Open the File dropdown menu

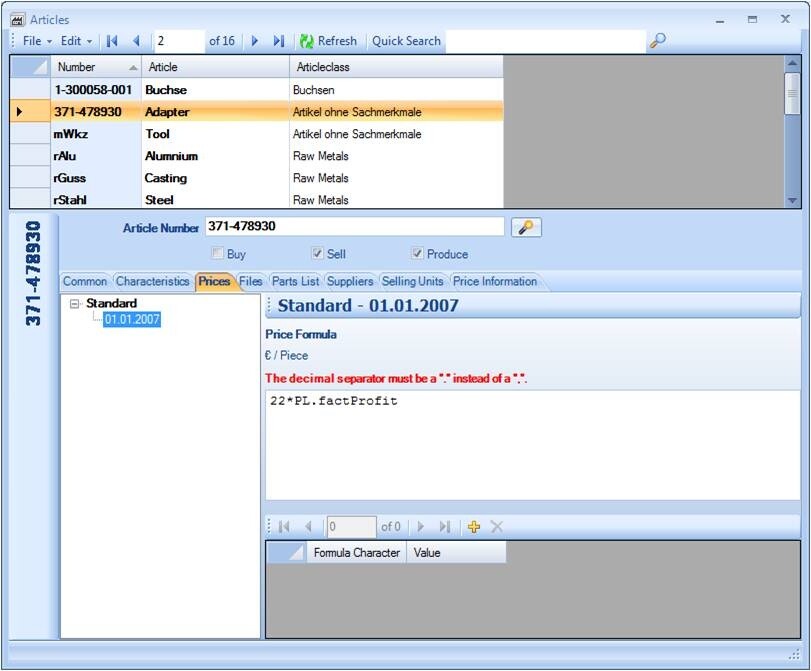pyautogui.click(x=37, y=41)
